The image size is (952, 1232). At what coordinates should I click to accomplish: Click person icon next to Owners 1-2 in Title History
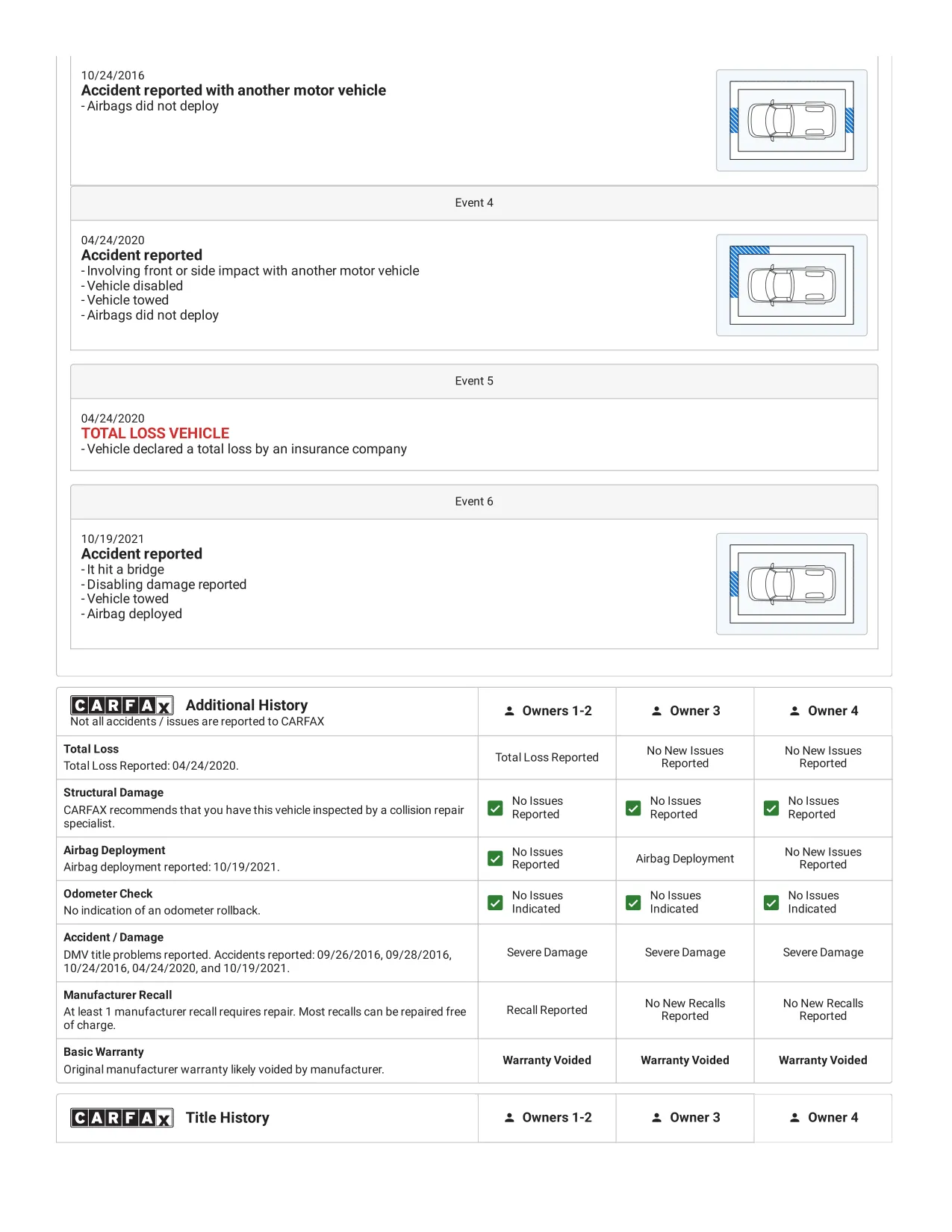[x=509, y=1118]
